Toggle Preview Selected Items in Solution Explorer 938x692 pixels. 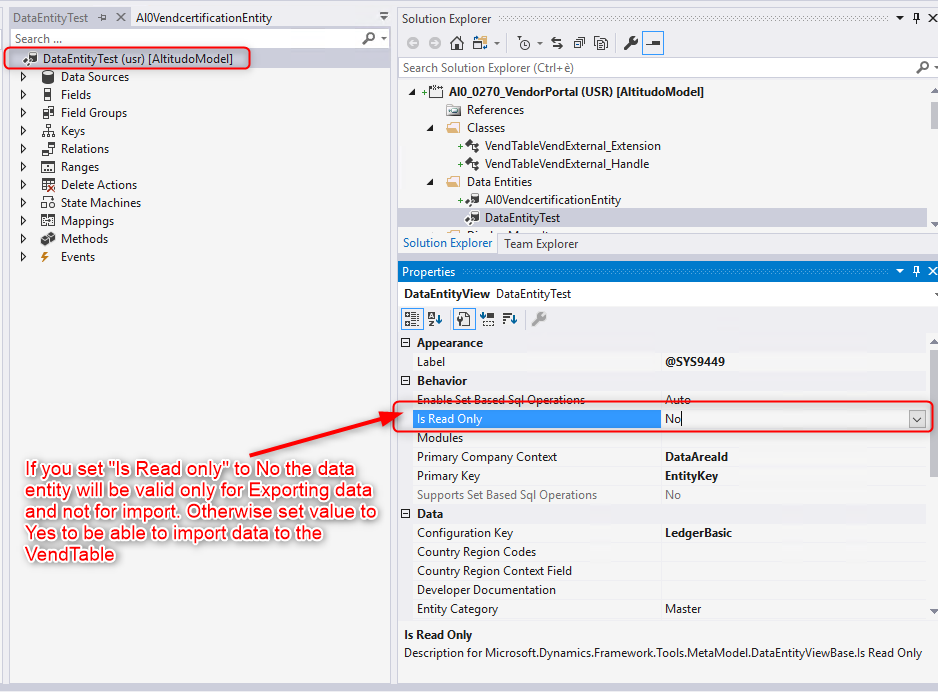pyautogui.click(x=651, y=43)
